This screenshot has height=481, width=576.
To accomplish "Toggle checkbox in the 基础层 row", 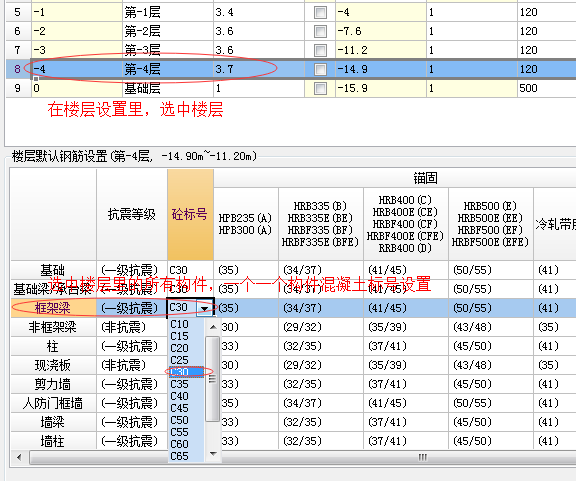I will [320, 88].
